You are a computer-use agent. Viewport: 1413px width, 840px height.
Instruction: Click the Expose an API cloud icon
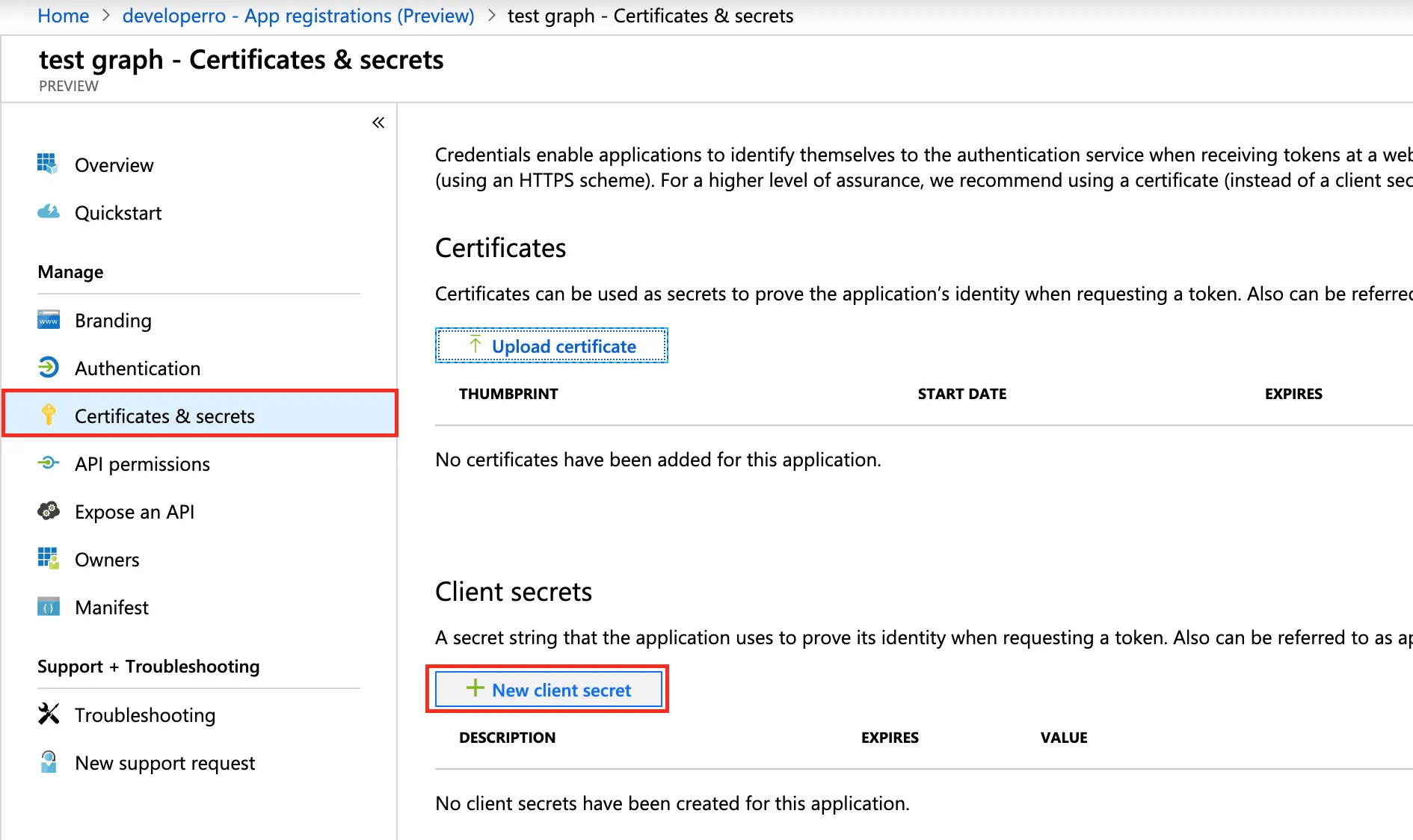click(x=48, y=511)
